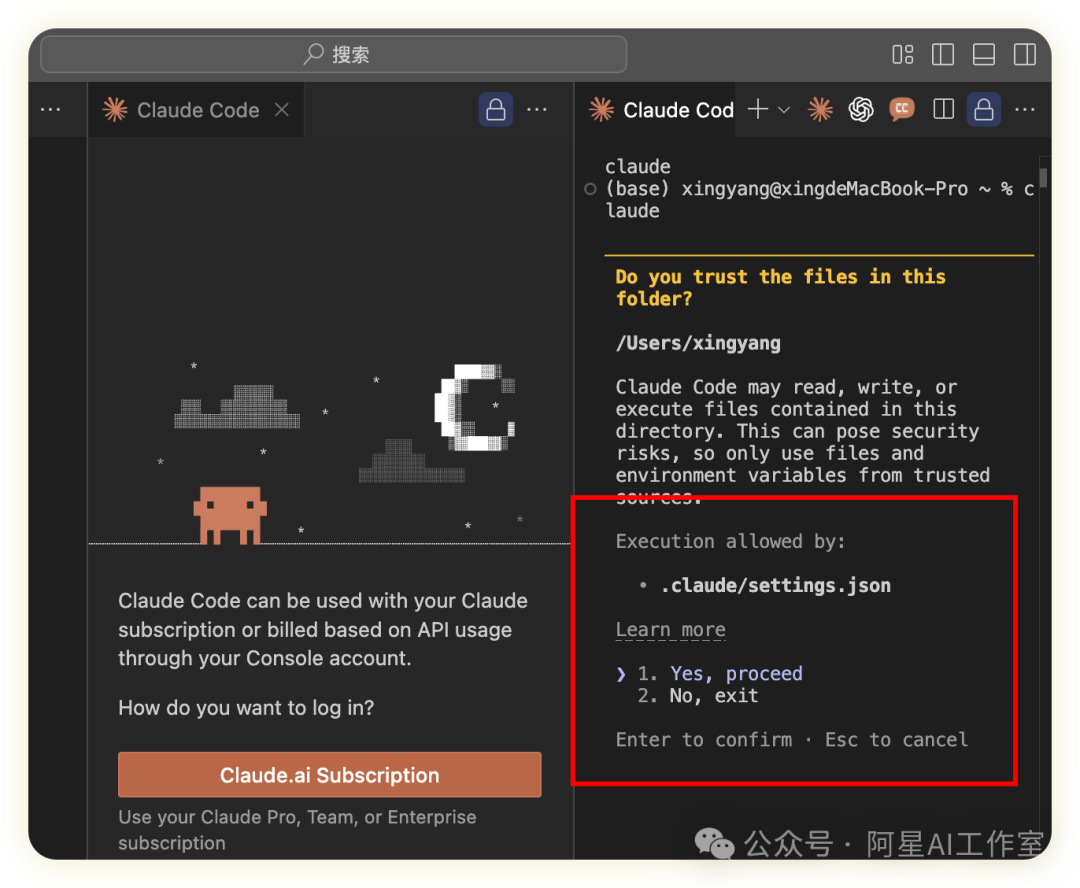Click the customize layout icon in title bar
This screenshot has width=1080, height=888.
[903, 54]
